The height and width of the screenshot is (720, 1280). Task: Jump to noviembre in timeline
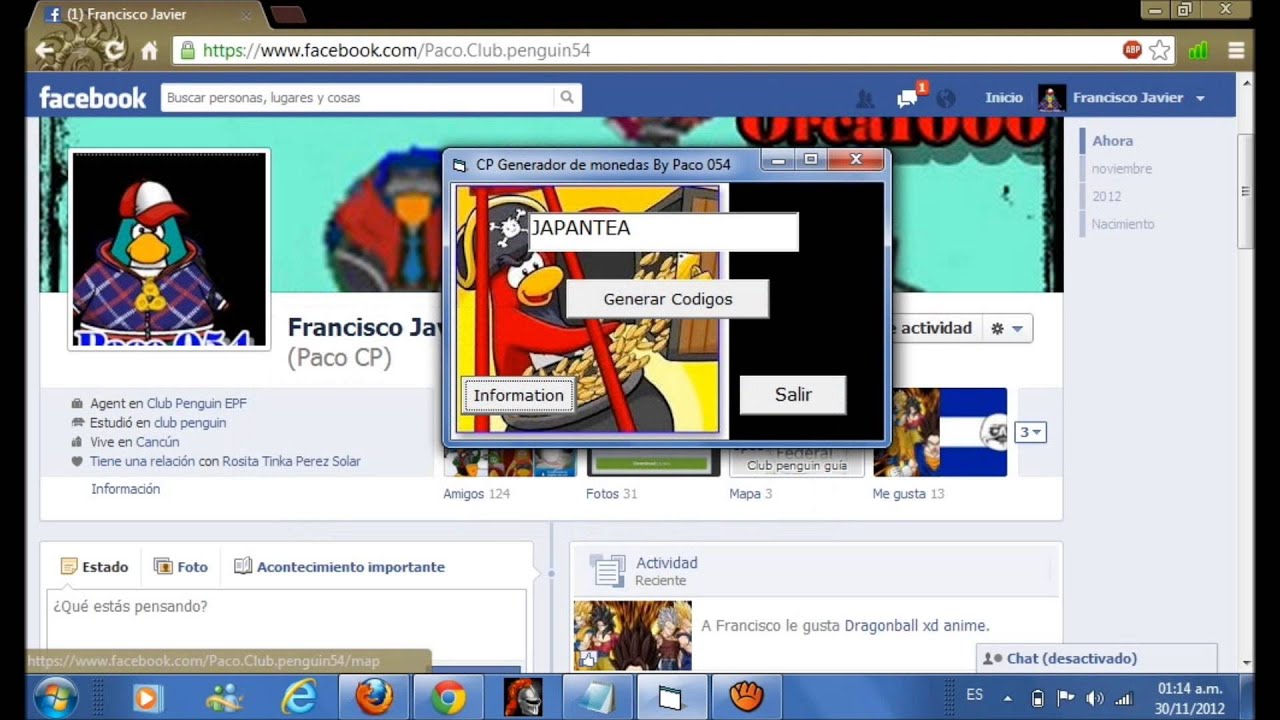[1121, 169]
